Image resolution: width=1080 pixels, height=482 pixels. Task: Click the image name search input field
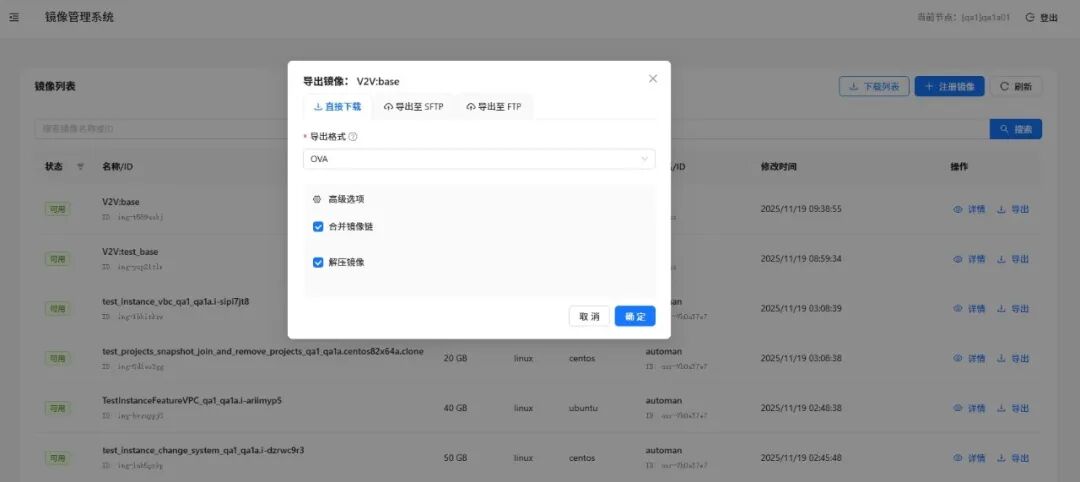click(x=160, y=129)
